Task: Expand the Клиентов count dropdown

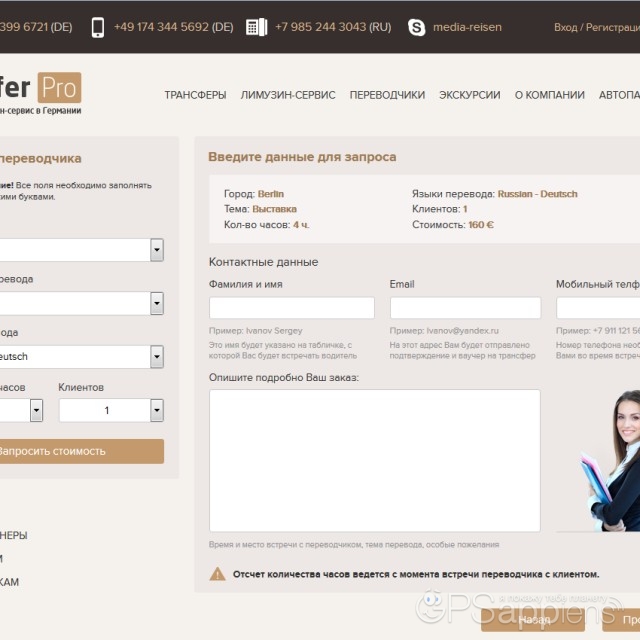Action: [157, 410]
